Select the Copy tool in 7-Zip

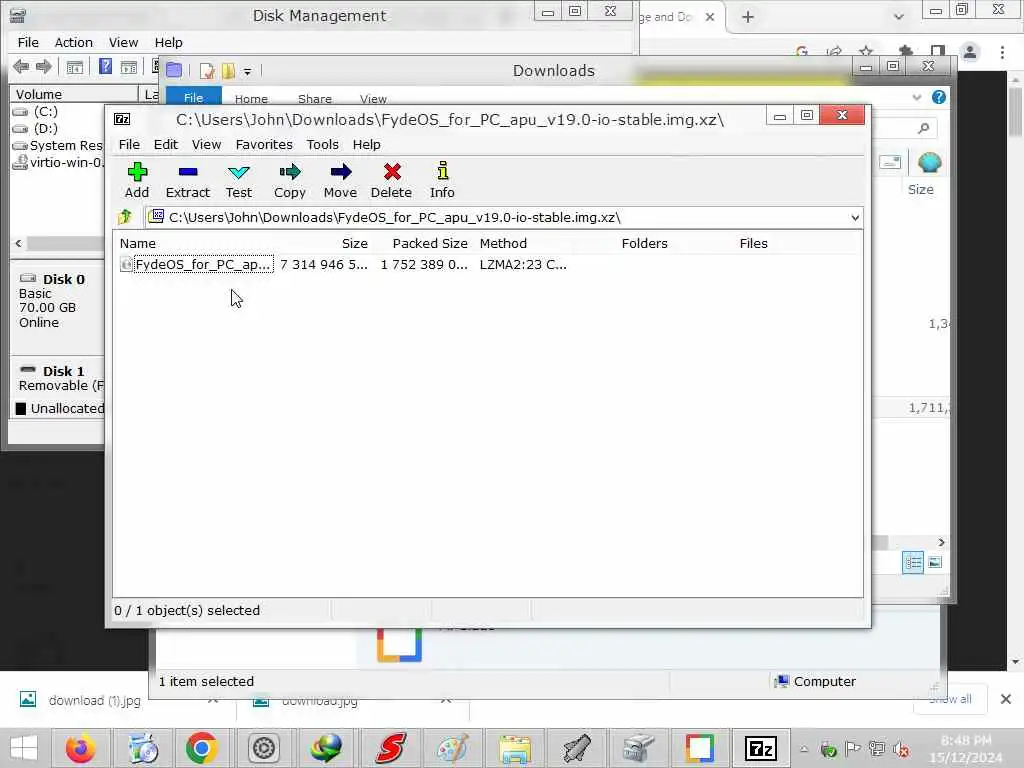289,180
